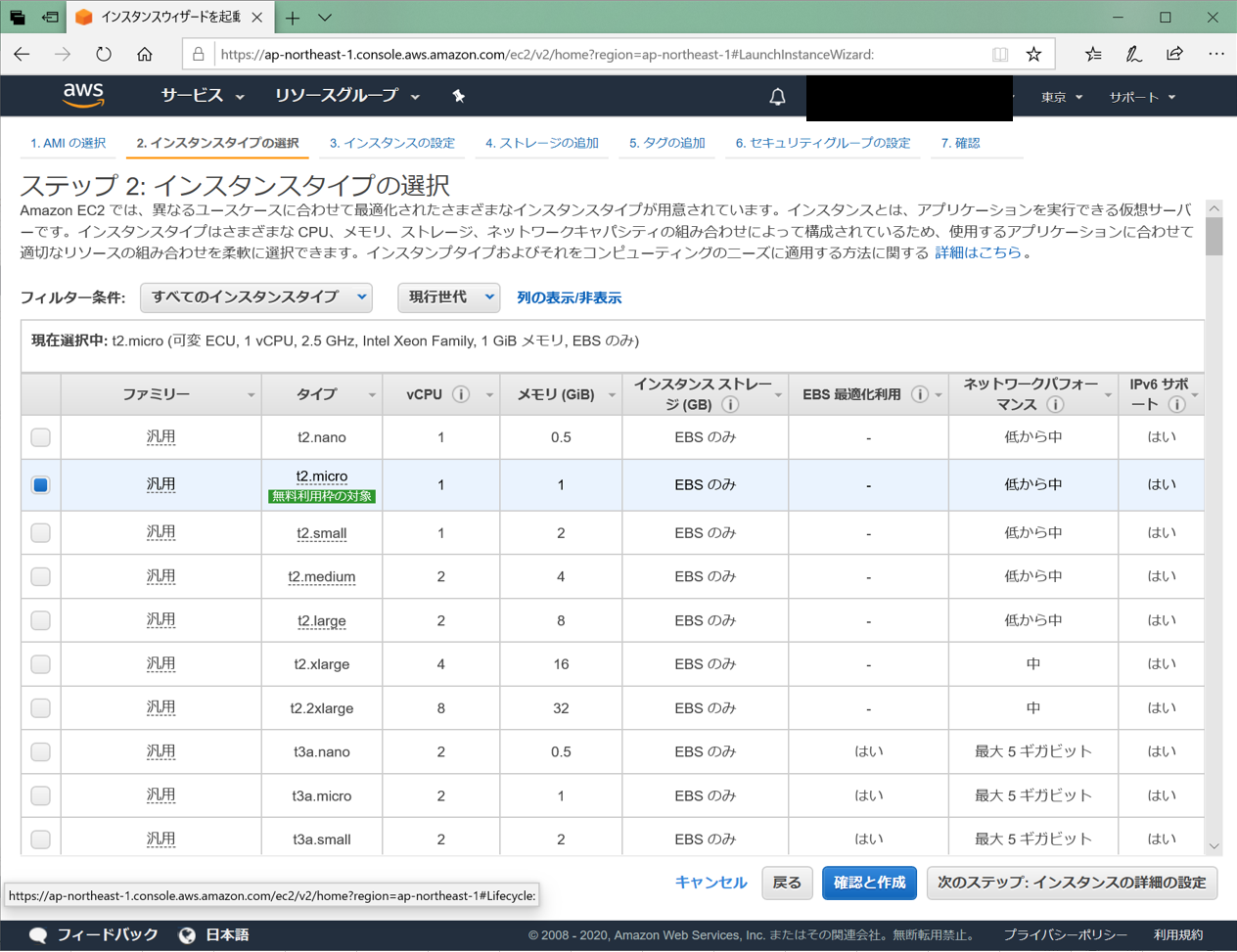Screen dimensions: 1237x952
Task: Click the vCPU info icon
Action: pos(461,394)
